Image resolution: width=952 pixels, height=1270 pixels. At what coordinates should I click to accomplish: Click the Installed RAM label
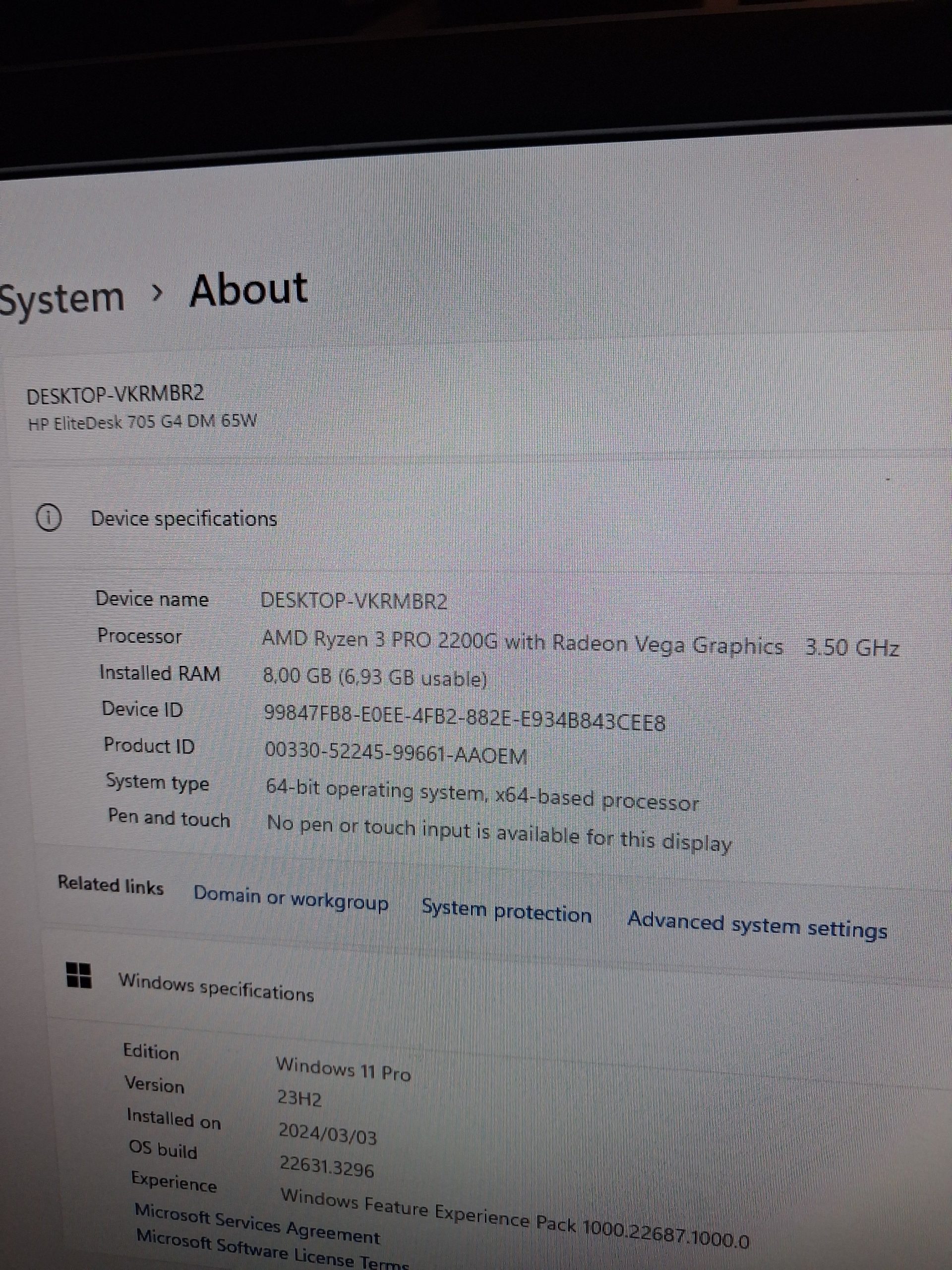pyautogui.click(x=160, y=673)
